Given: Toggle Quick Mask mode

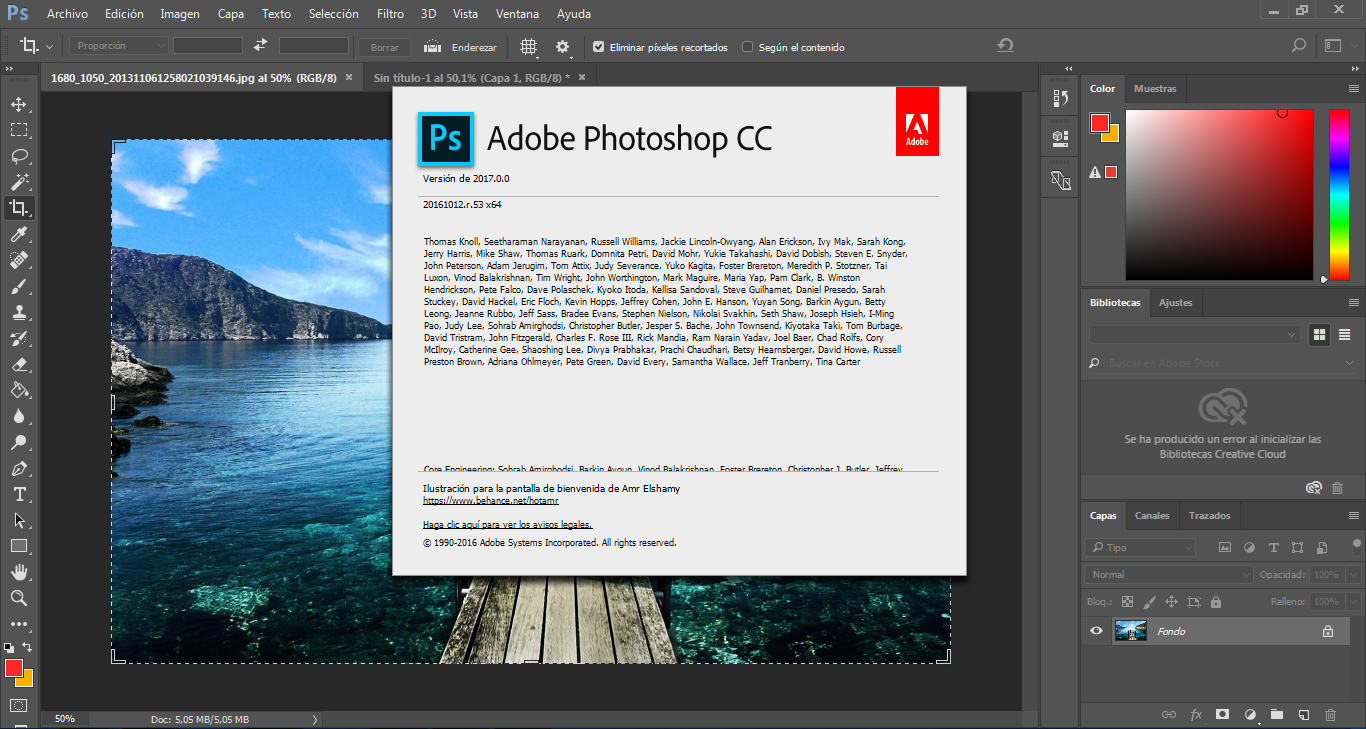Looking at the screenshot, I should (x=18, y=706).
